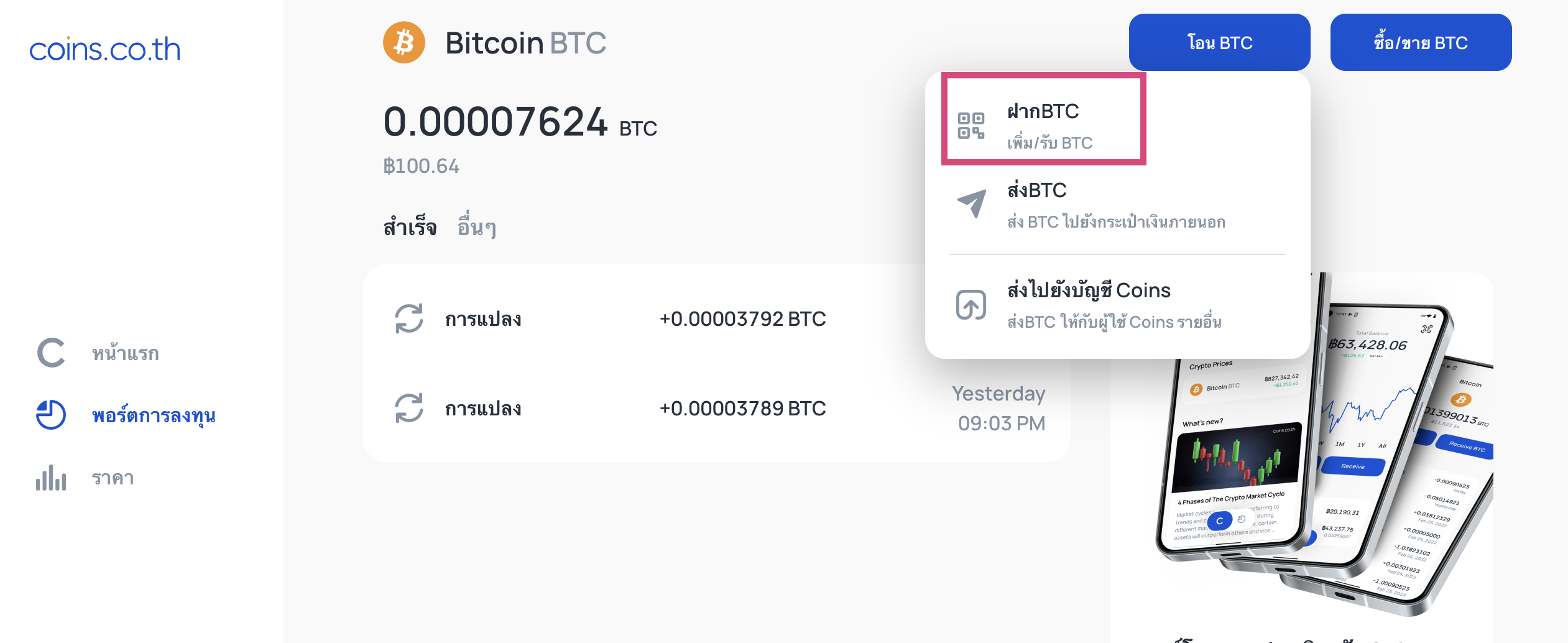Image resolution: width=1568 pixels, height=643 pixels.
Task: Open the โอน BTC dropdown button
Action: coord(1219,42)
